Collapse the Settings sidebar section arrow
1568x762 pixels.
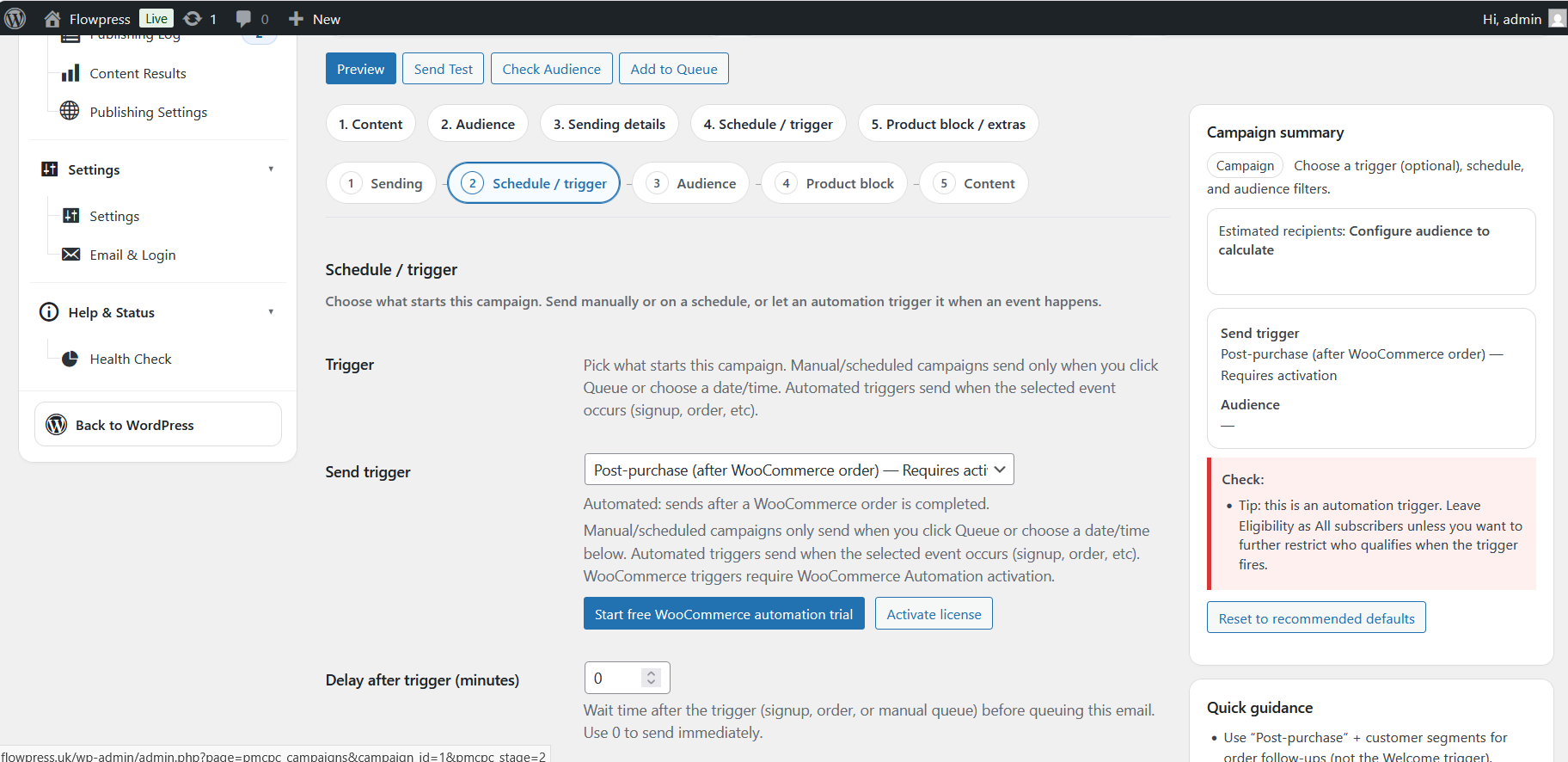(x=271, y=169)
